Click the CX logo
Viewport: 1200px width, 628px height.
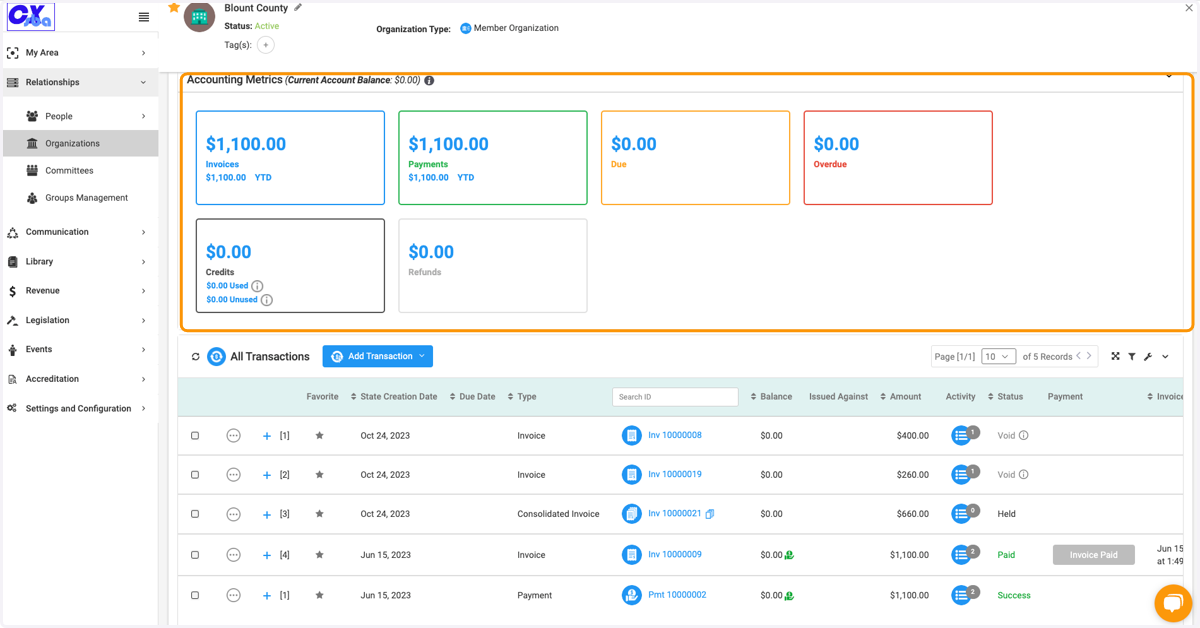(31, 17)
